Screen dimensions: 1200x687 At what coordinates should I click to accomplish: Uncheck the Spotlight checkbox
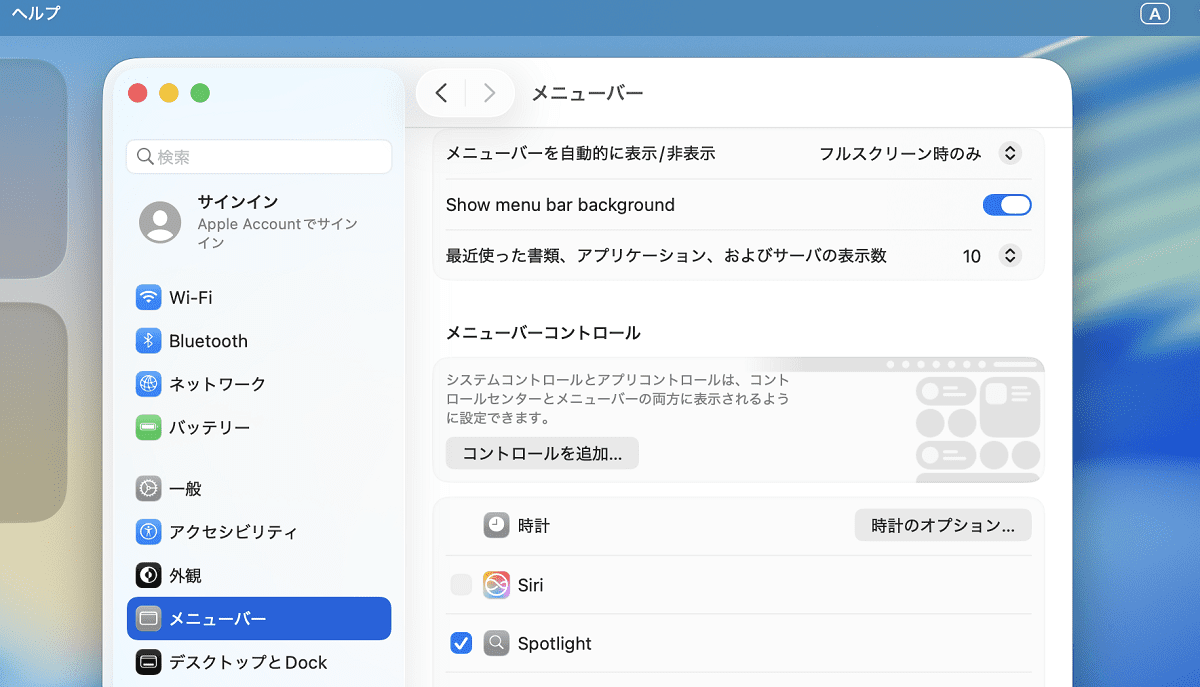tap(461, 643)
